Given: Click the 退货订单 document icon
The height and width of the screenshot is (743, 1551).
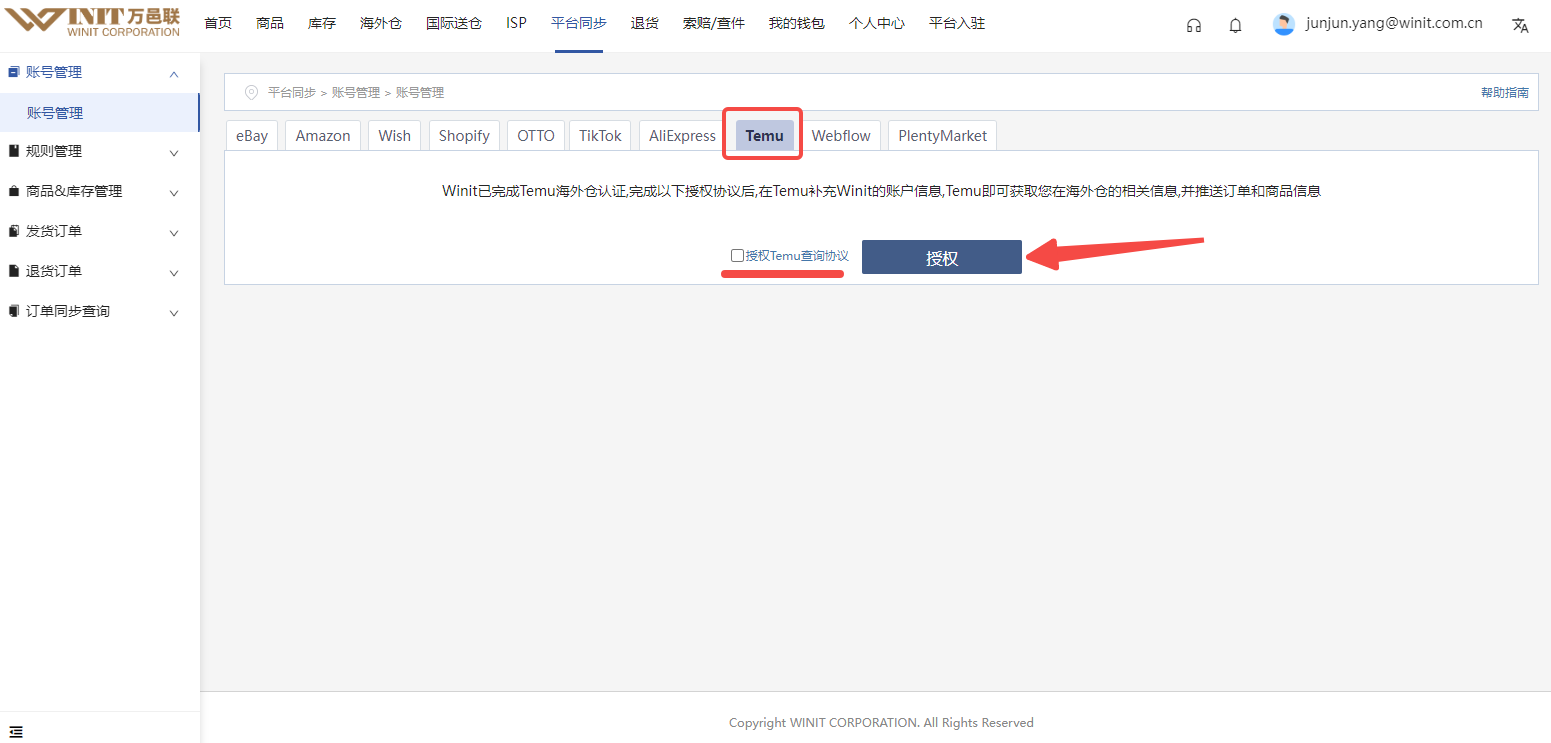Looking at the screenshot, I should click(14, 271).
